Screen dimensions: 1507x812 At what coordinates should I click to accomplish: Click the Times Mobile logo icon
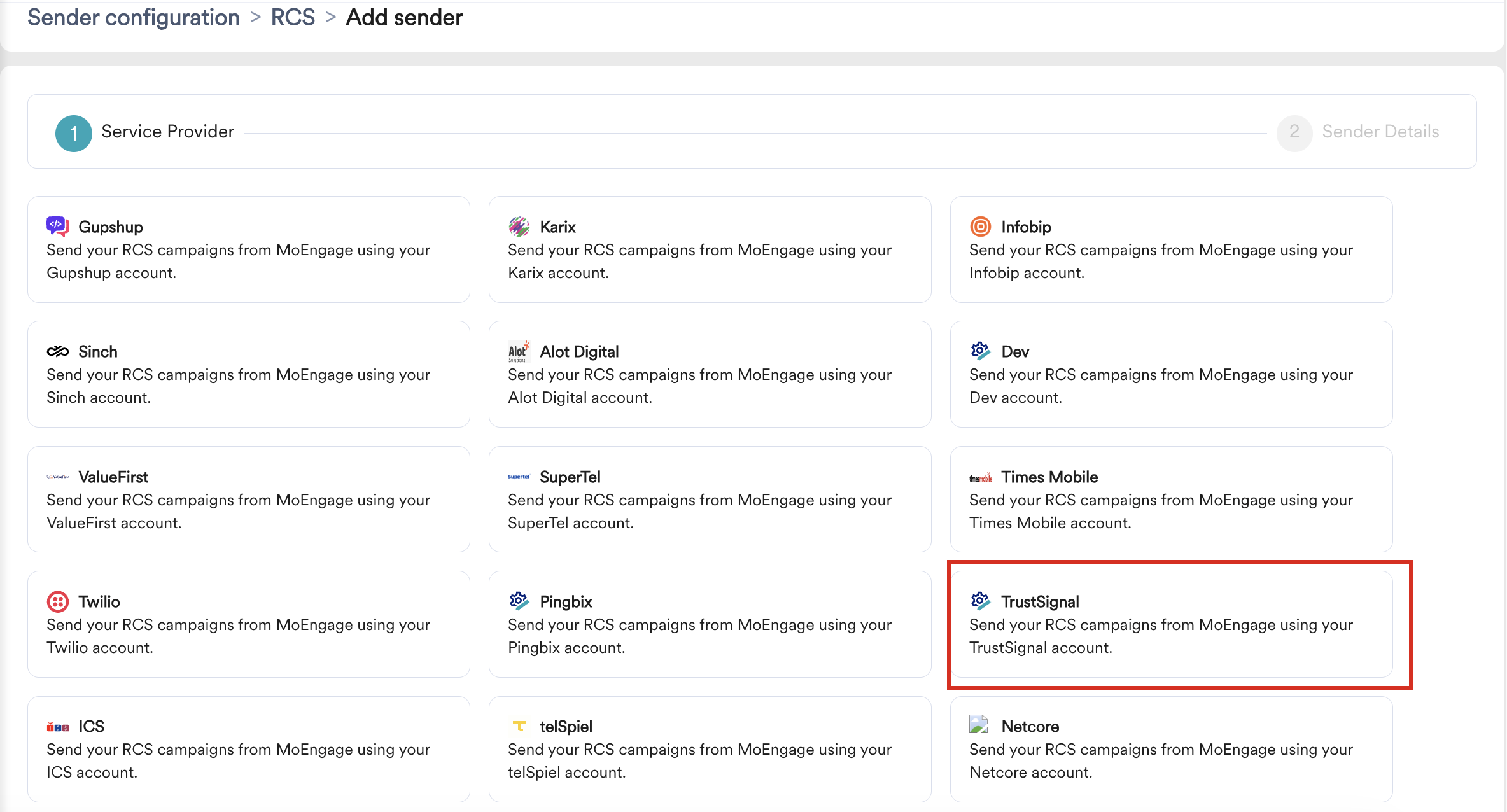tap(981, 477)
